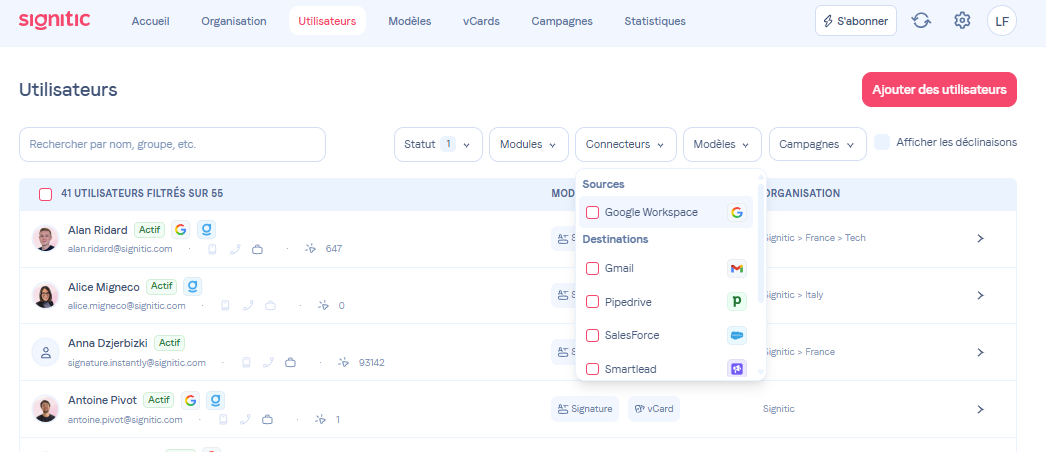
Task: Focus the Rechercher par nom search field
Action: pyautogui.click(x=172, y=144)
